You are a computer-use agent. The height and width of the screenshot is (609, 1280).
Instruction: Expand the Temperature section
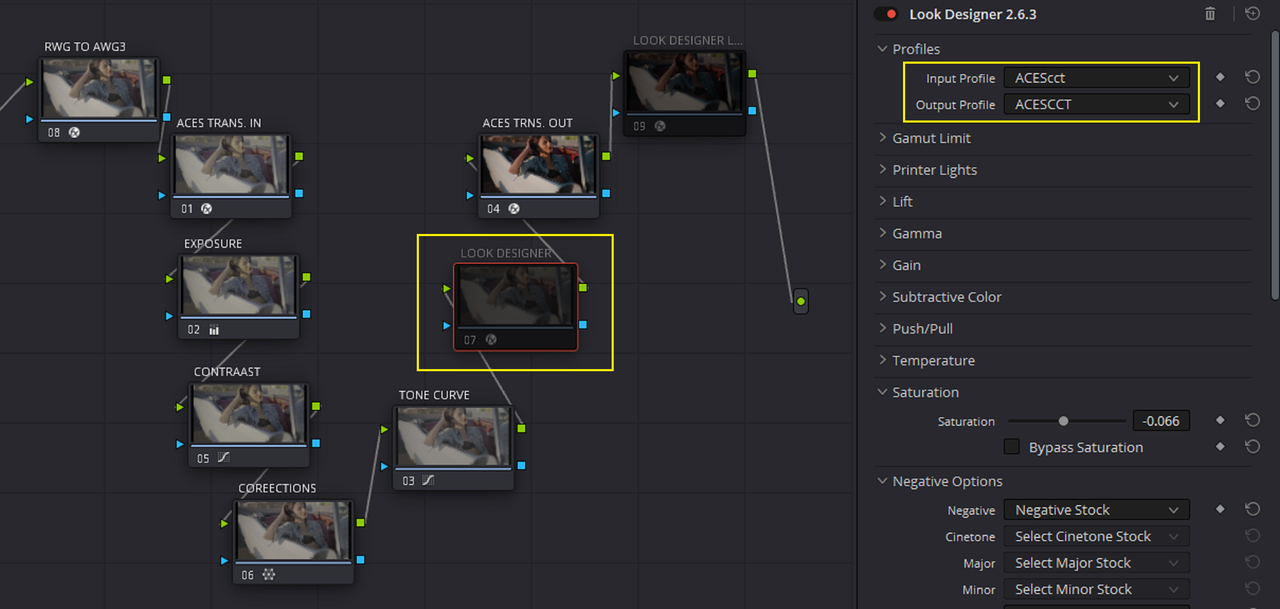[883, 360]
